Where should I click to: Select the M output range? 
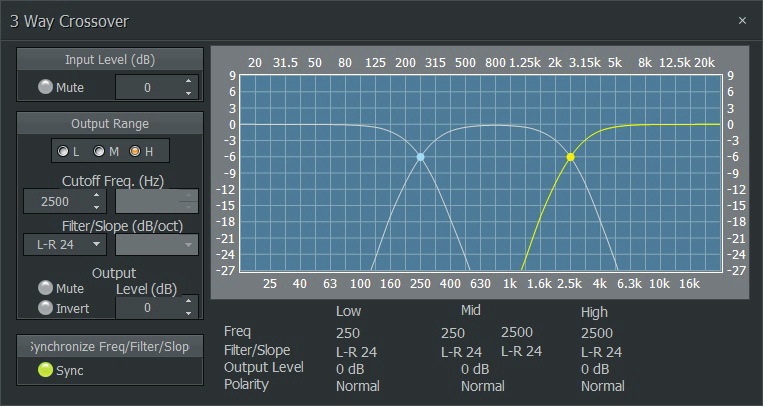tap(101, 151)
